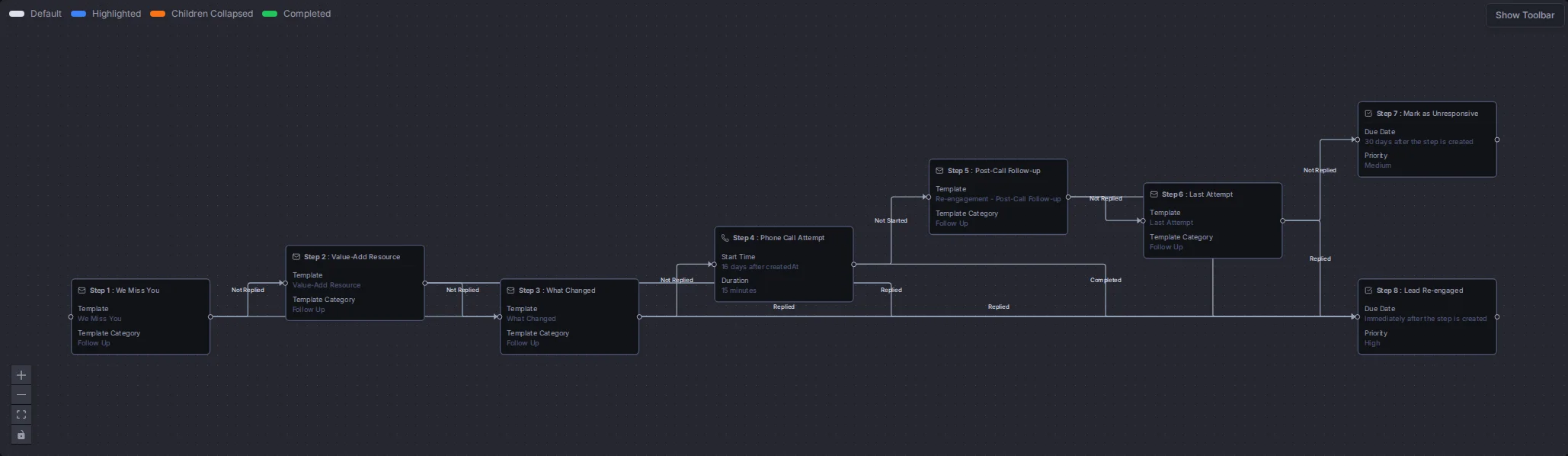Screen dimensions: 1568x456
Task: Click the green Completed legend swatch
Action: 269,14
